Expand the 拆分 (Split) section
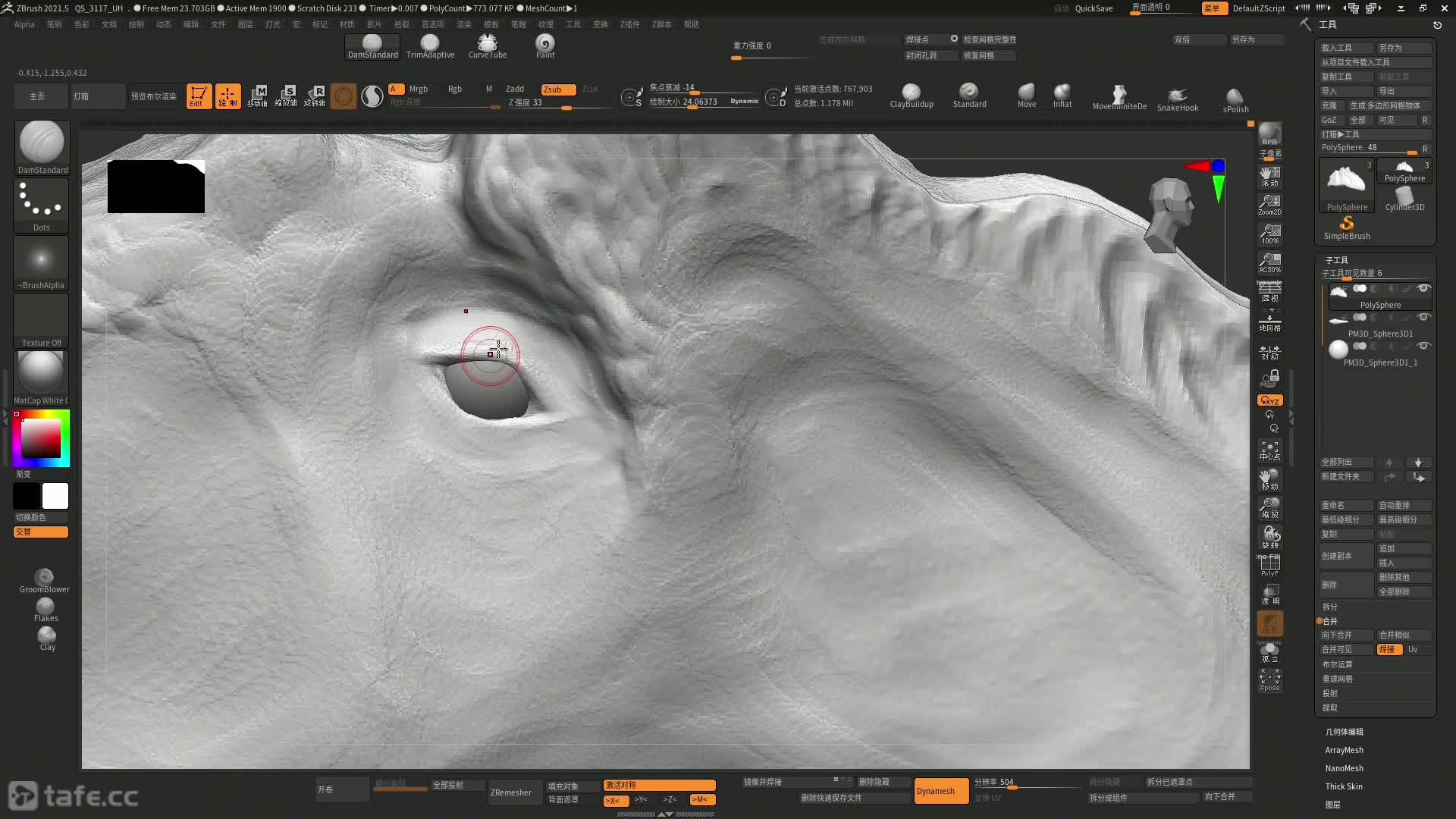Image resolution: width=1456 pixels, height=819 pixels. tap(1329, 607)
